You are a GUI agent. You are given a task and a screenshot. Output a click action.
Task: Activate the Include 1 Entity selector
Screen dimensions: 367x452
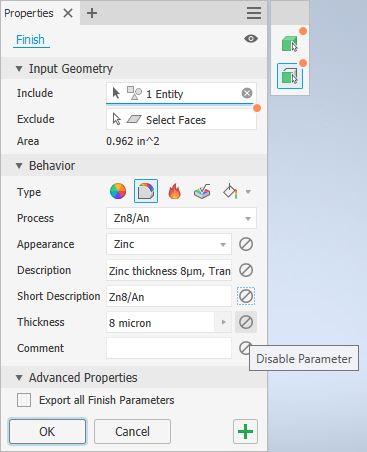point(181,93)
